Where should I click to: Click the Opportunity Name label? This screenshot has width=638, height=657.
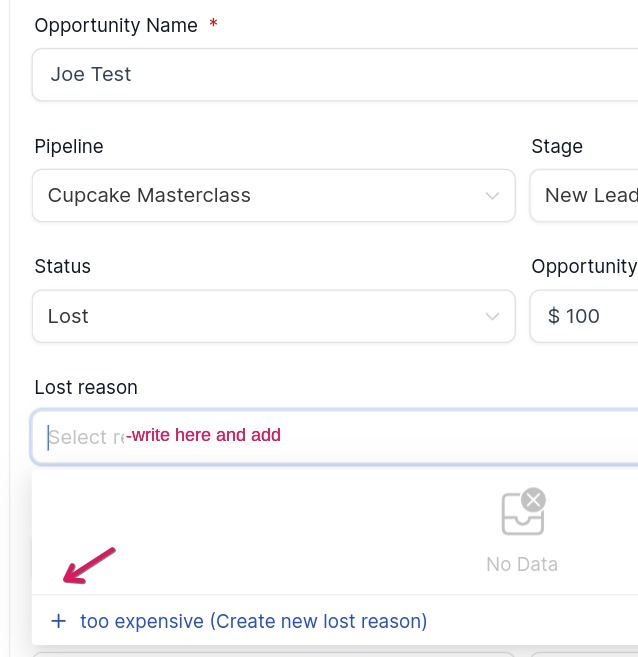tap(116, 26)
